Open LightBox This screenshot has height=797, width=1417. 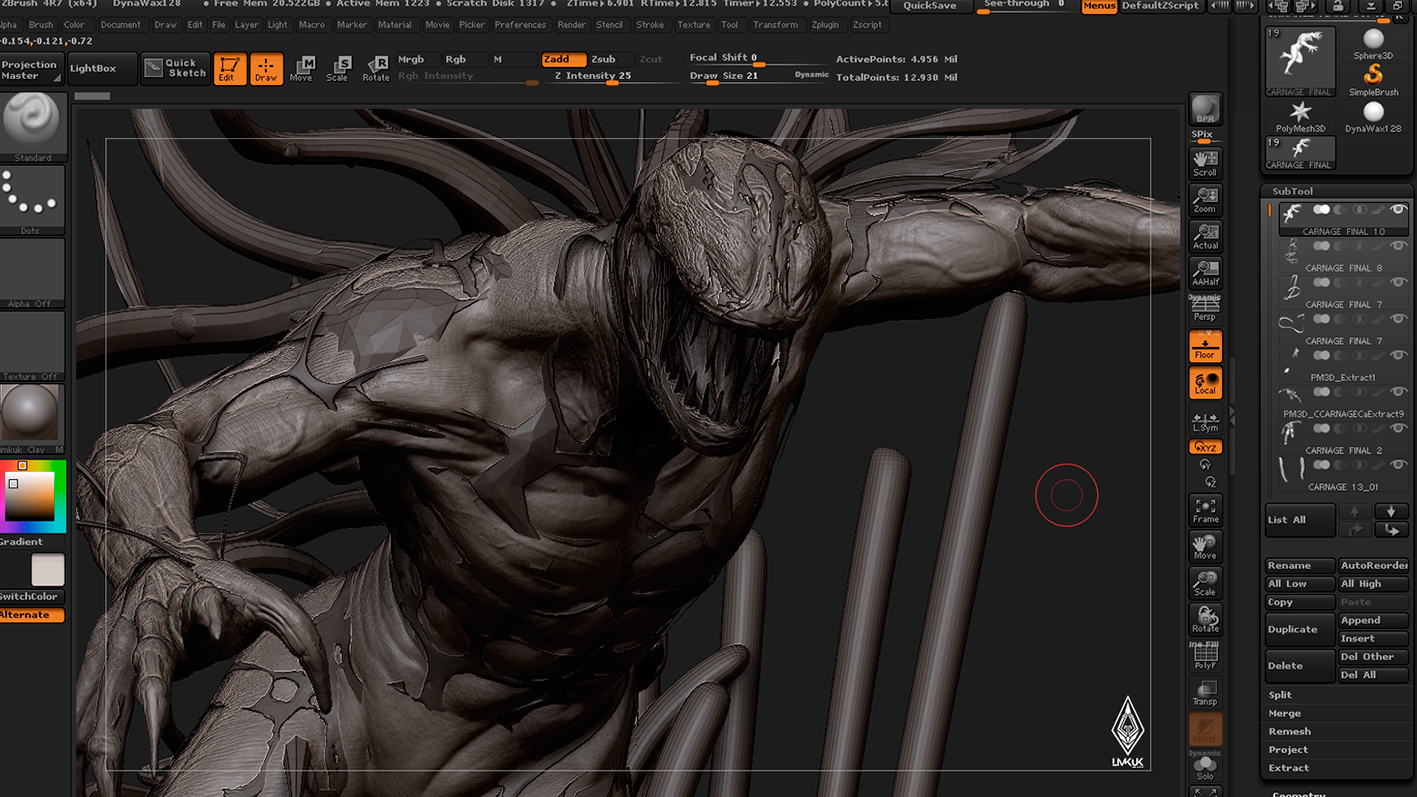point(102,69)
